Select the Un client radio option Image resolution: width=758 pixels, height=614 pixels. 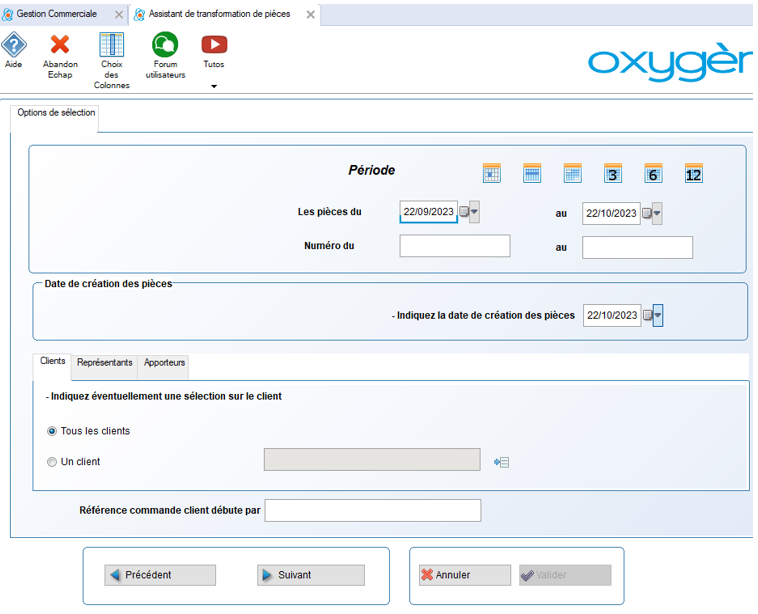coord(52,462)
